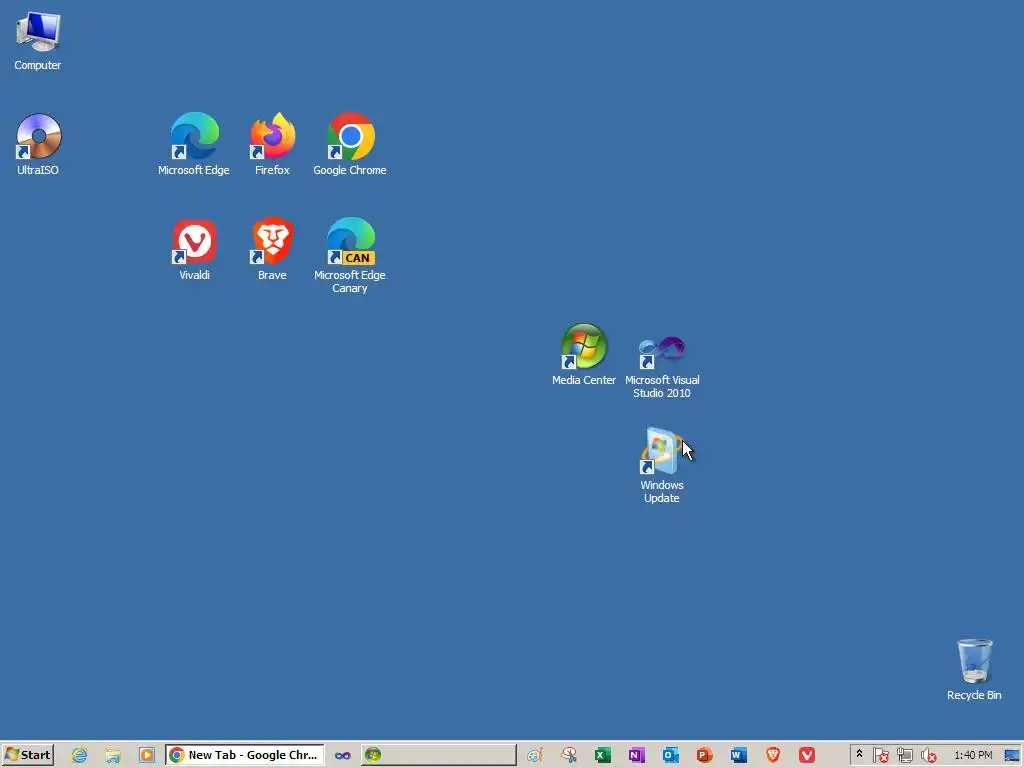Launch Brave from the taskbar
The height and width of the screenshot is (768, 1024).
773,756
